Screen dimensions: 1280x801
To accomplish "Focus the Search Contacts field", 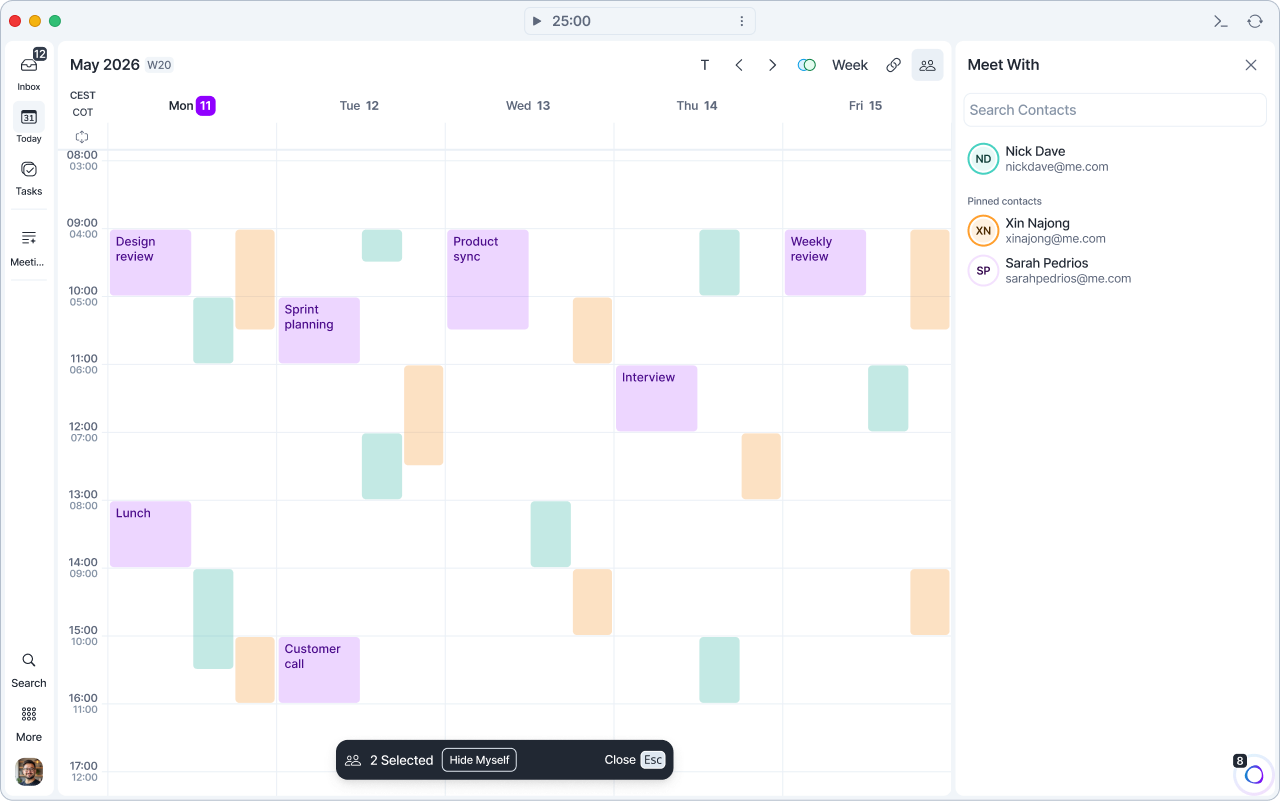I will click(1115, 110).
